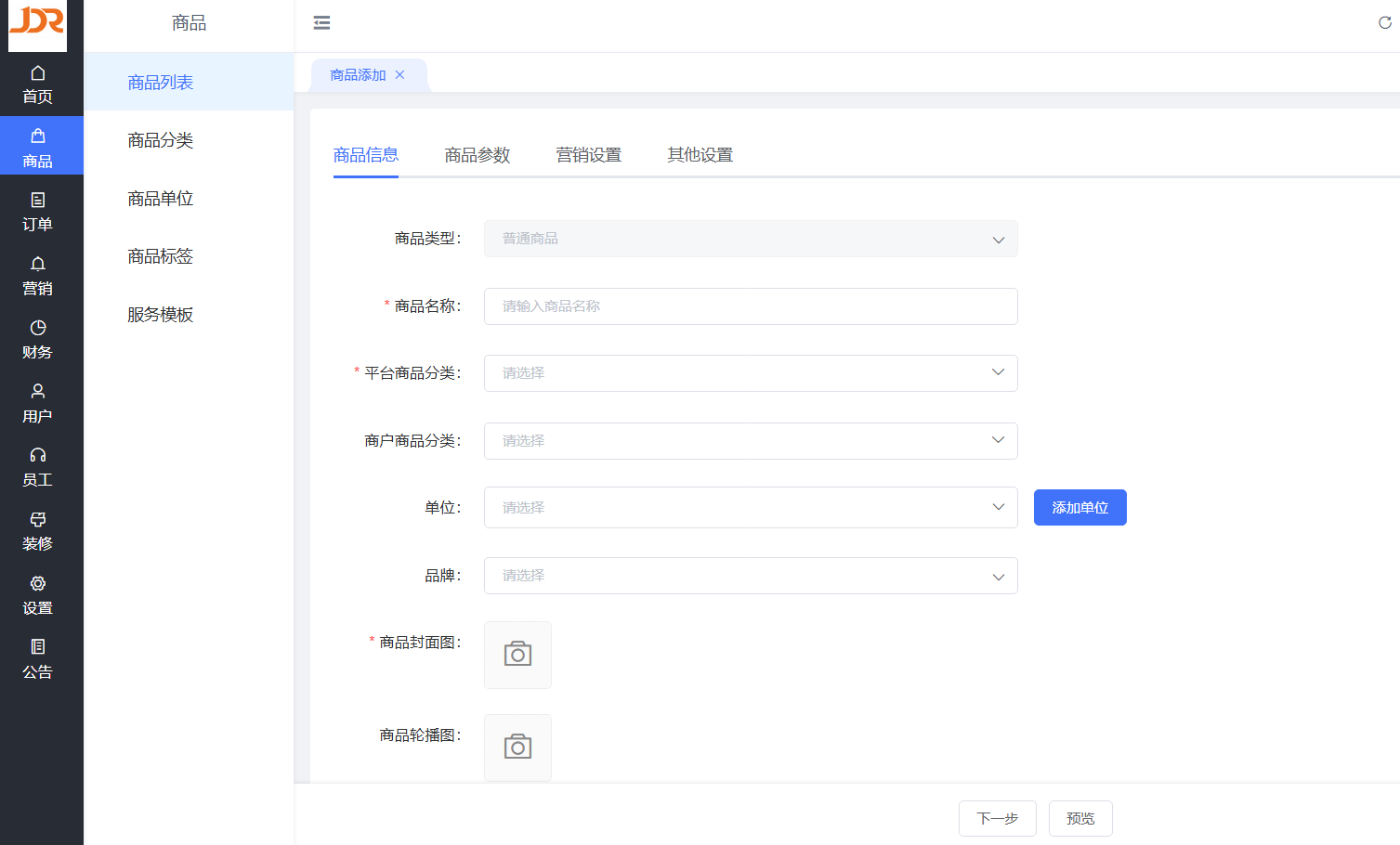Click the 平台商品分类 field label
Screen dimensions: 1400x845
tap(412, 373)
